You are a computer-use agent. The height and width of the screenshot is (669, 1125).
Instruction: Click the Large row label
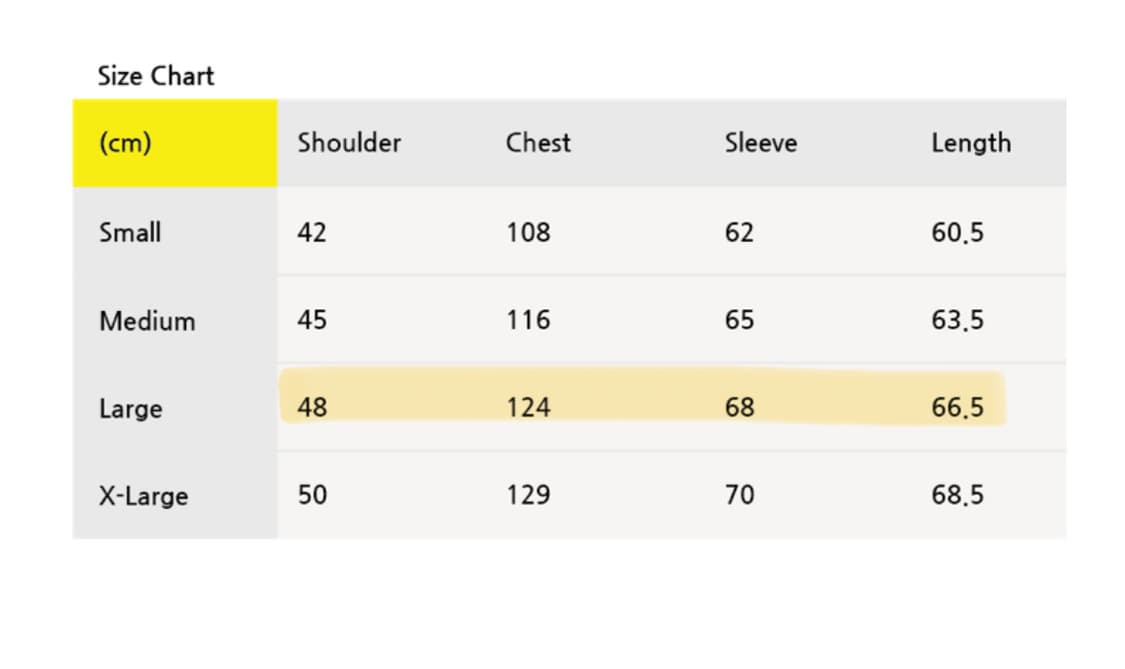point(130,409)
